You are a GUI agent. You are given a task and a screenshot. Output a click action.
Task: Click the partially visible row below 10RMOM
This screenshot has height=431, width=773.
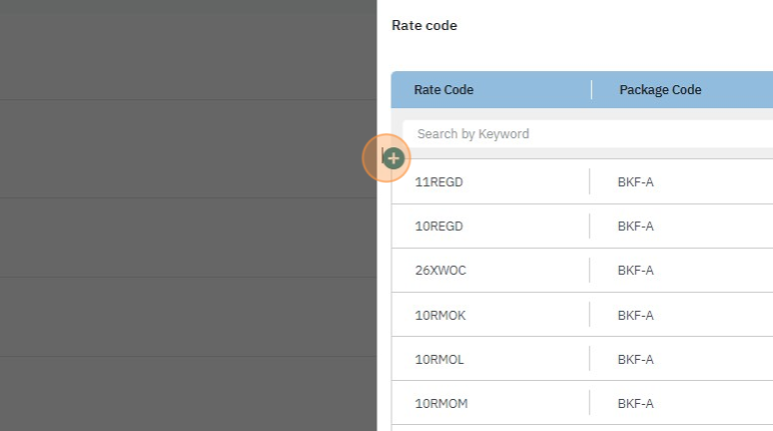(580, 428)
